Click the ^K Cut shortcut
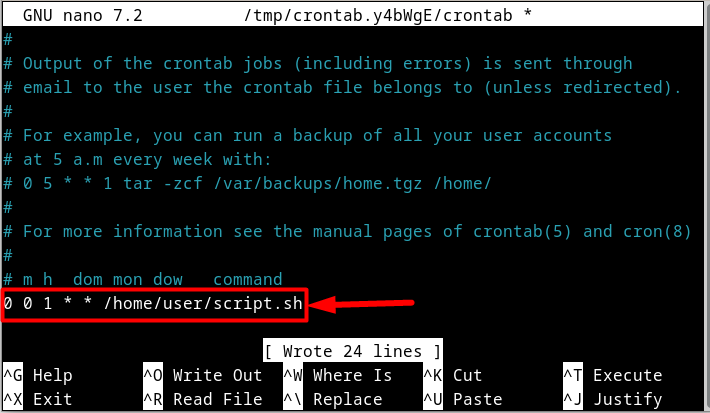Image resolution: width=710 pixels, height=413 pixels. click(451, 375)
